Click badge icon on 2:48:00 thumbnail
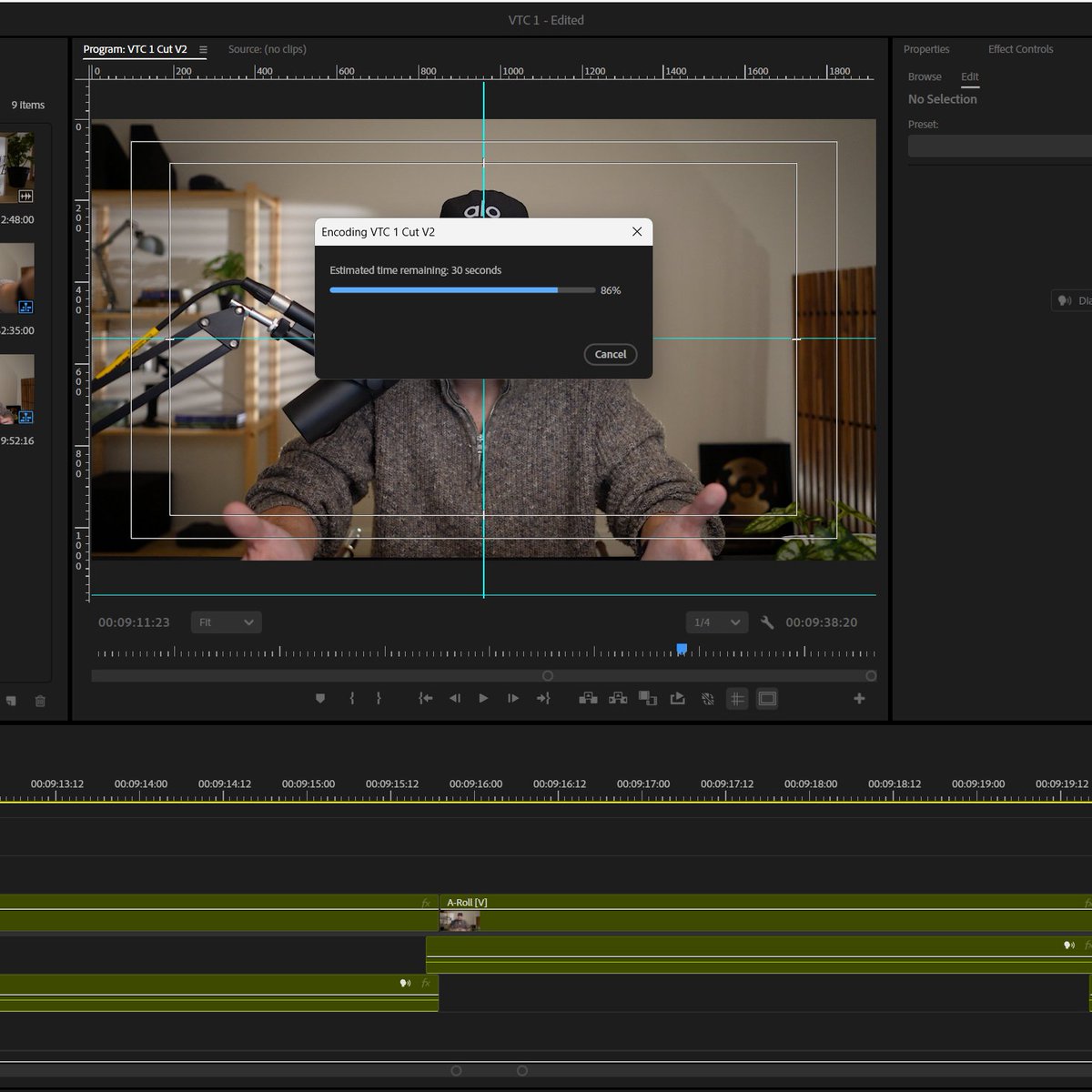 coord(25,196)
